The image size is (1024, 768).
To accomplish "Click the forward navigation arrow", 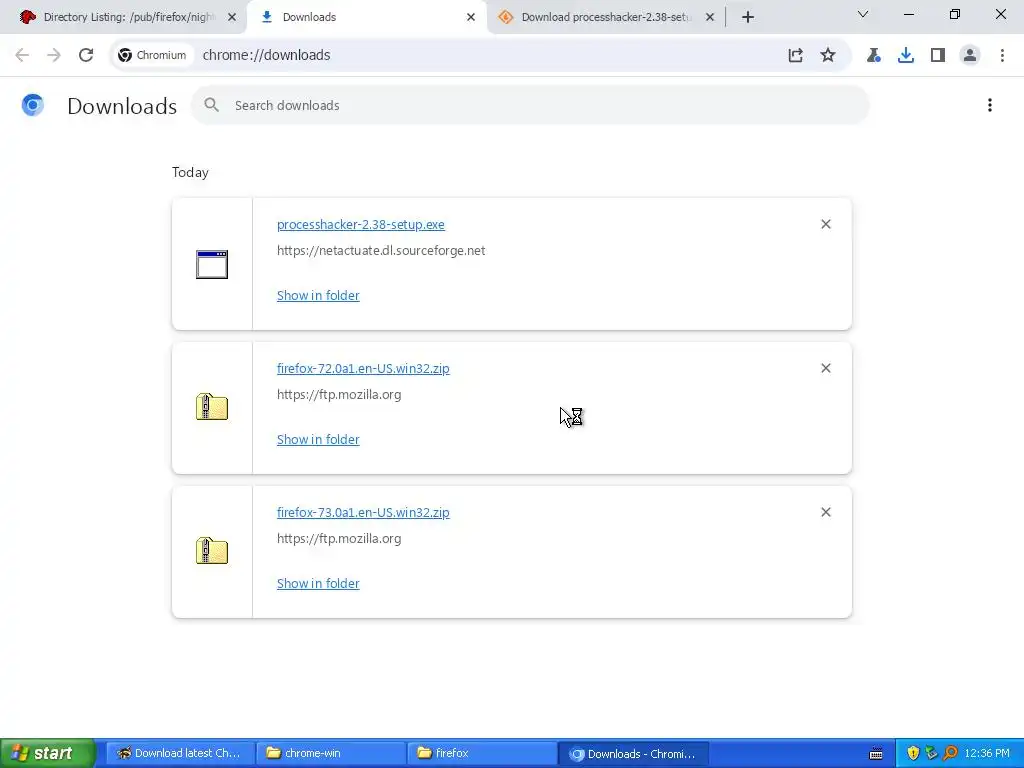I will coord(54,55).
